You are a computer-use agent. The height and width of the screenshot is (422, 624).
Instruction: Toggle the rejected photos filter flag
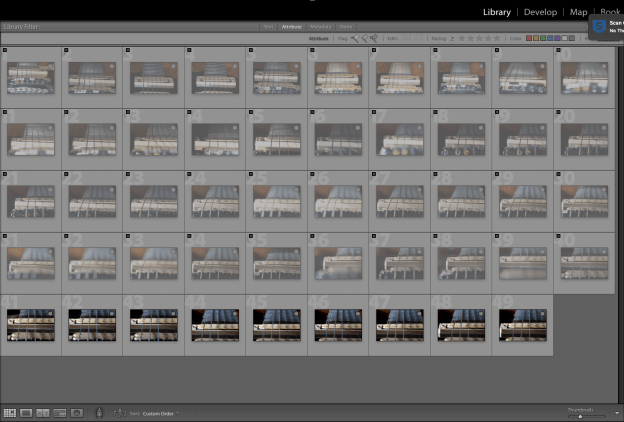(373, 38)
